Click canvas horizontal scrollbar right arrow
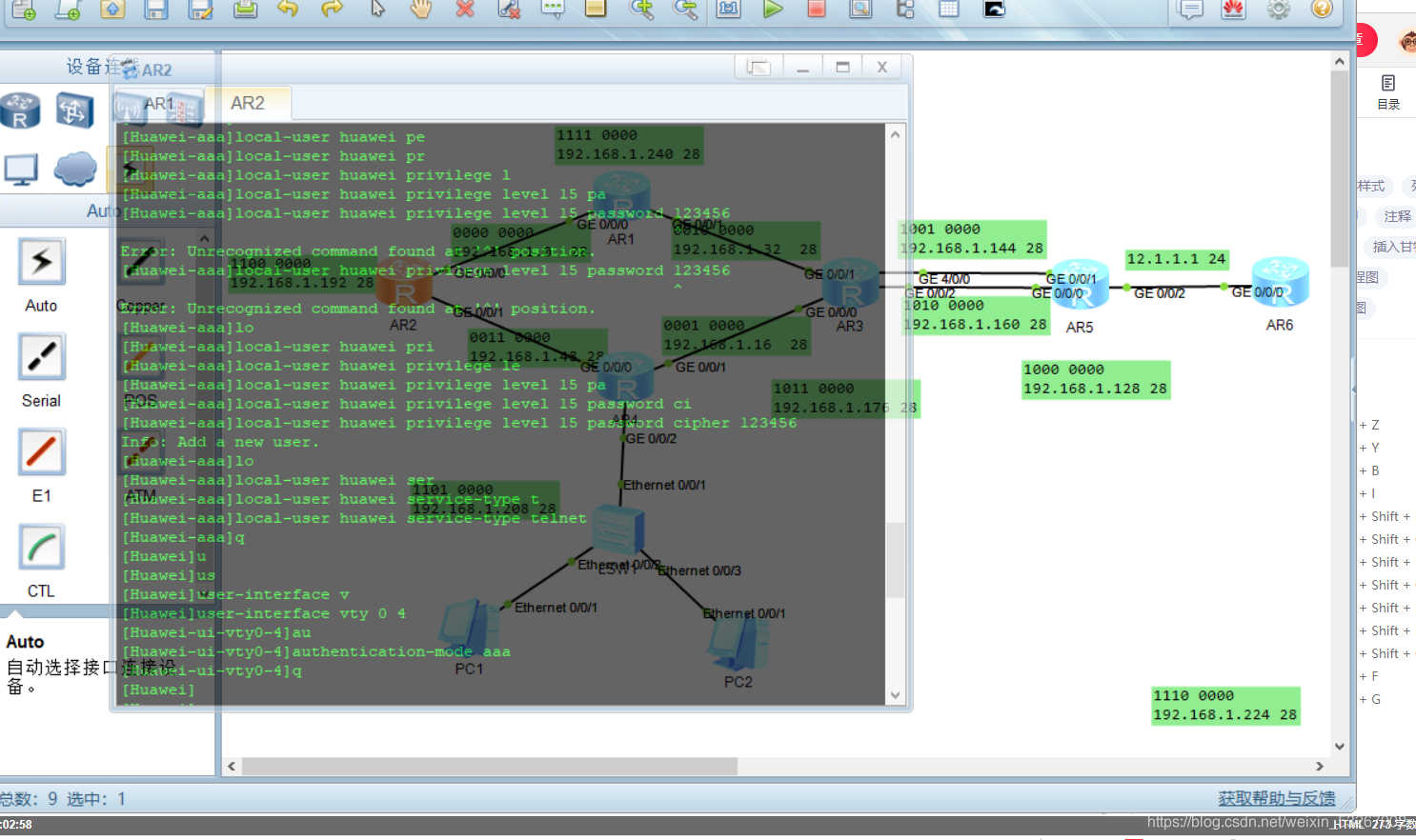The height and width of the screenshot is (840, 1416). pyautogui.click(x=1320, y=766)
